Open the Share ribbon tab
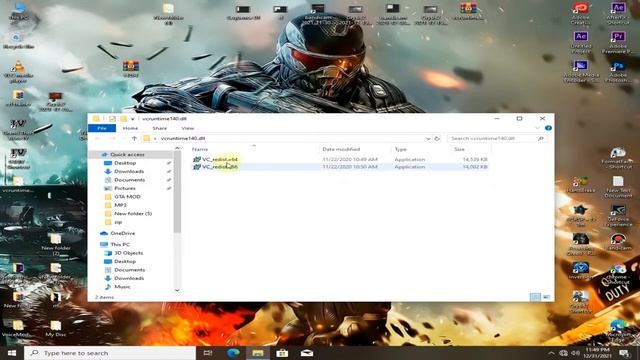This screenshot has height=360, width=640. click(160, 128)
